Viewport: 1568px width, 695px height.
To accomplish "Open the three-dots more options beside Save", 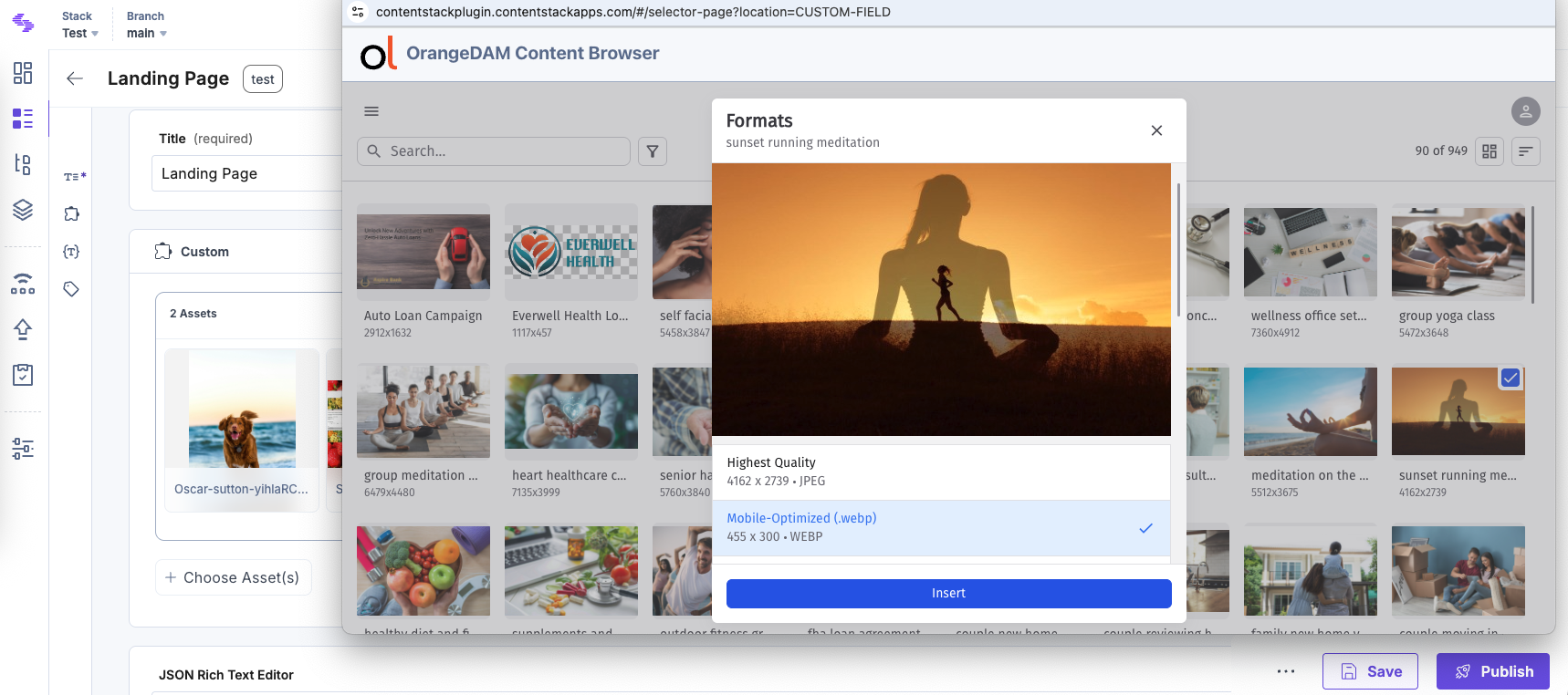I will pos(1286,671).
